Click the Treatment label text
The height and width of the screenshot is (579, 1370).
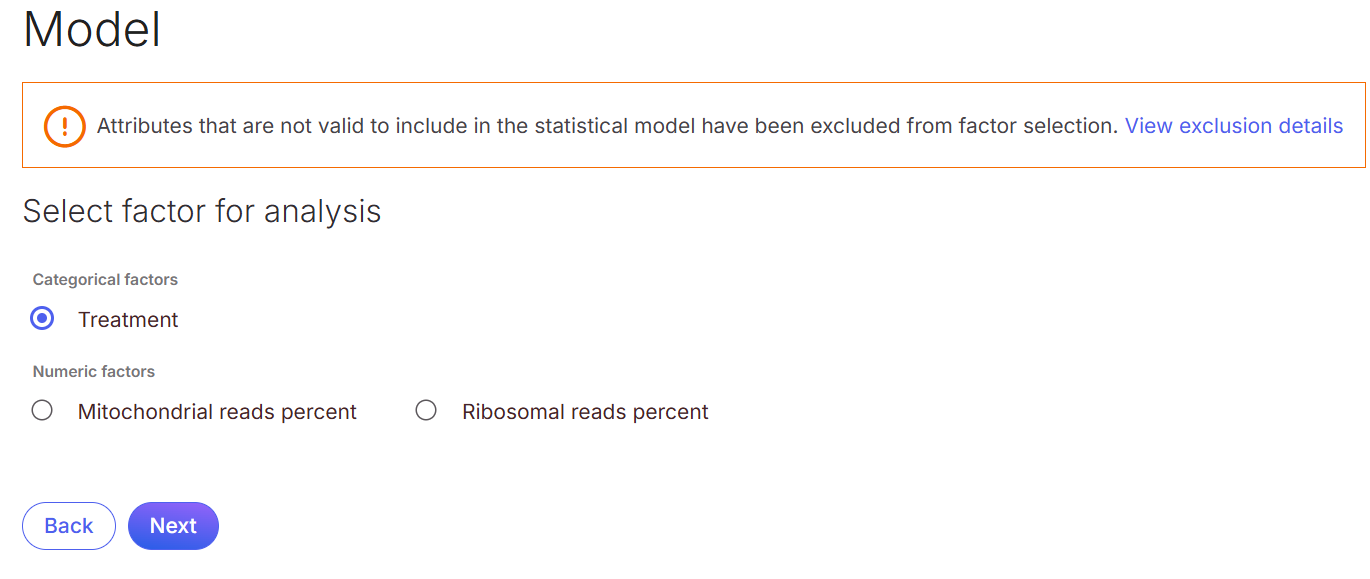tap(128, 320)
